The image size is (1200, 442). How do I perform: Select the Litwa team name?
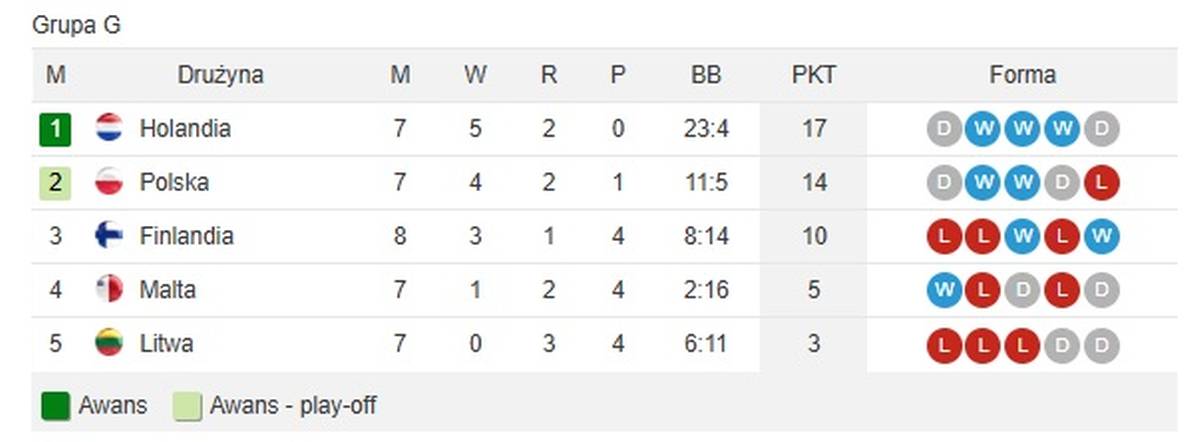coord(166,344)
